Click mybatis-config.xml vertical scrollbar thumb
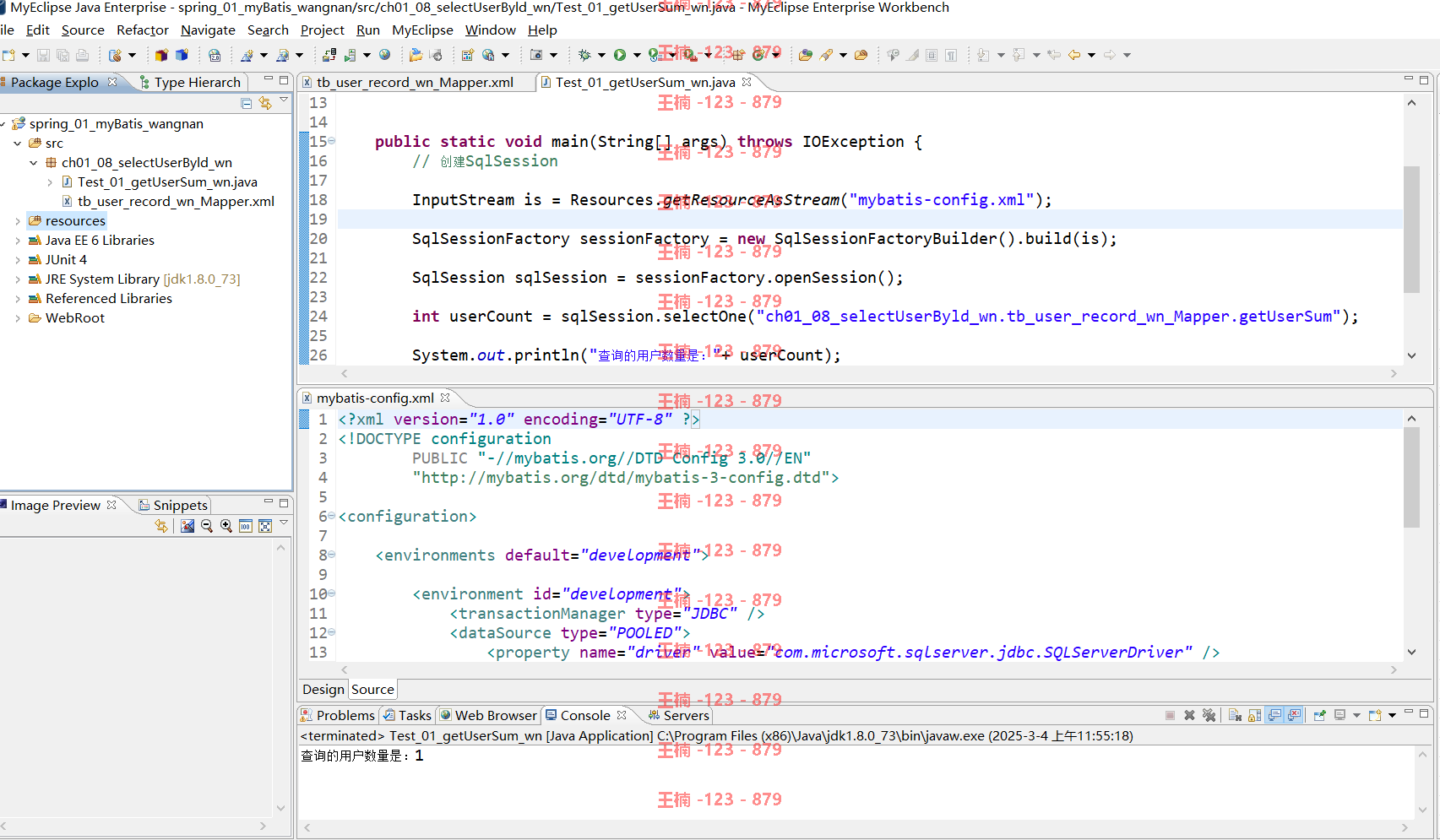Screen dimensions: 1440x840 click(1411, 478)
